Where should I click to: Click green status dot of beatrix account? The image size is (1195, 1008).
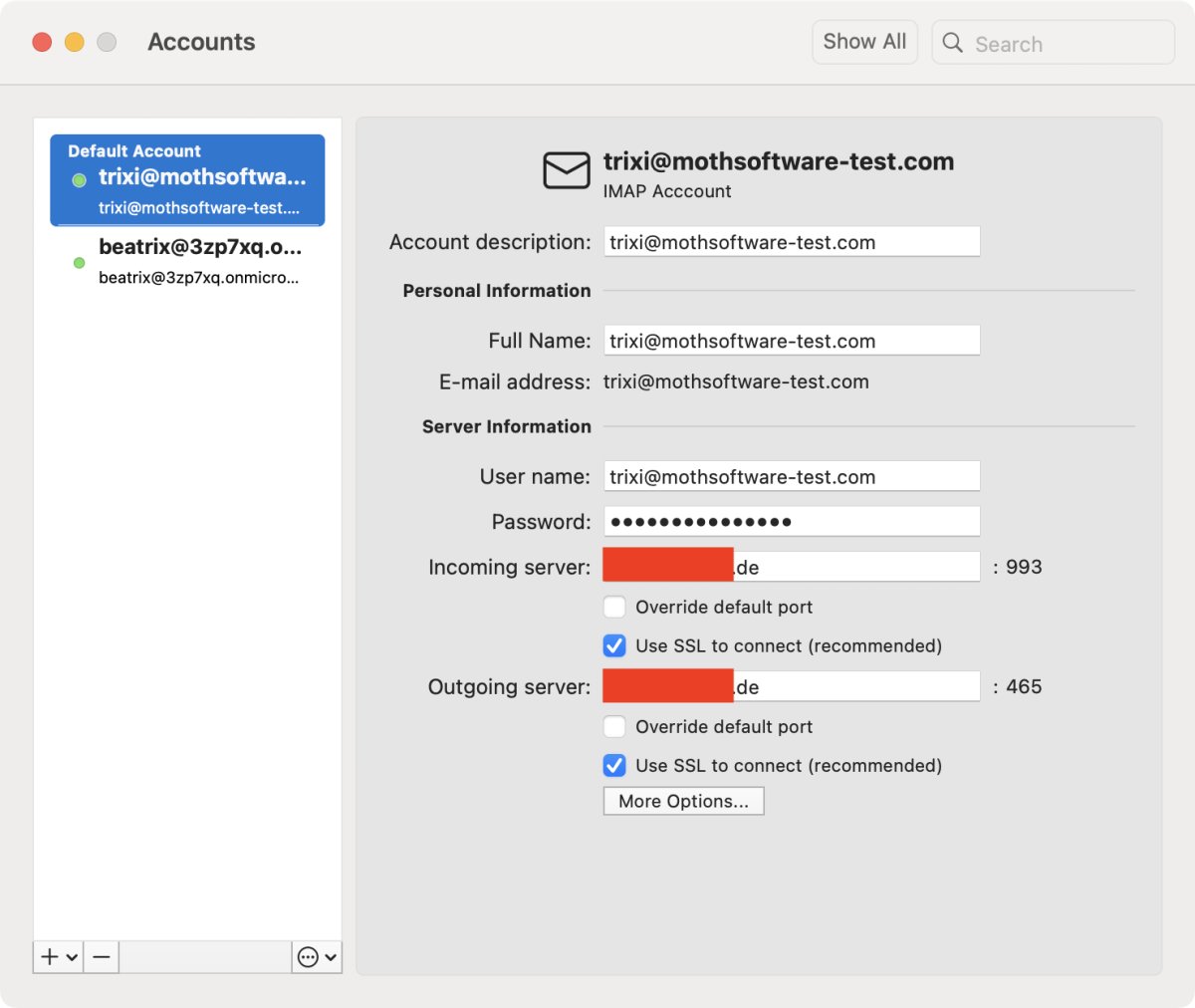(x=79, y=263)
